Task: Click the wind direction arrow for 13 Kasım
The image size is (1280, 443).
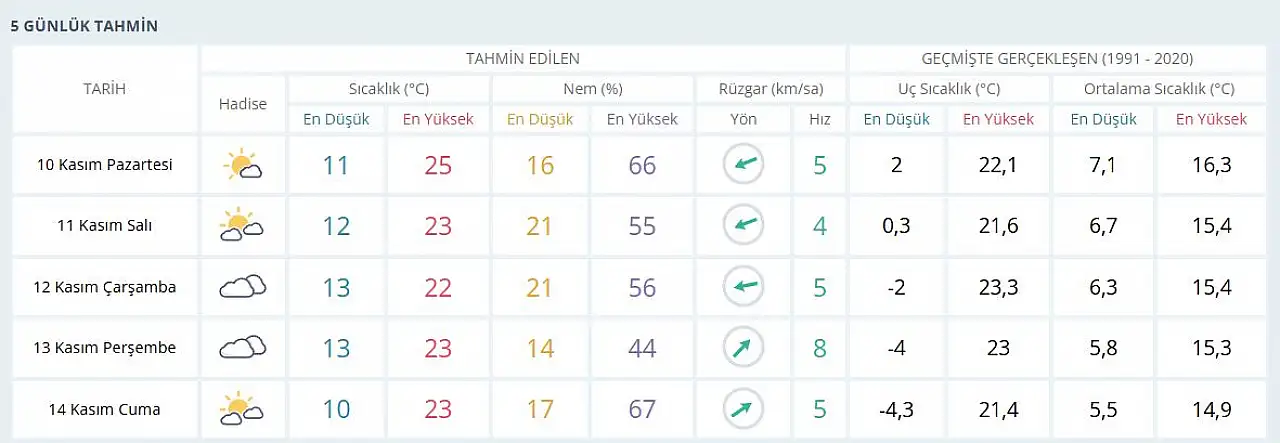Action: click(x=743, y=348)
